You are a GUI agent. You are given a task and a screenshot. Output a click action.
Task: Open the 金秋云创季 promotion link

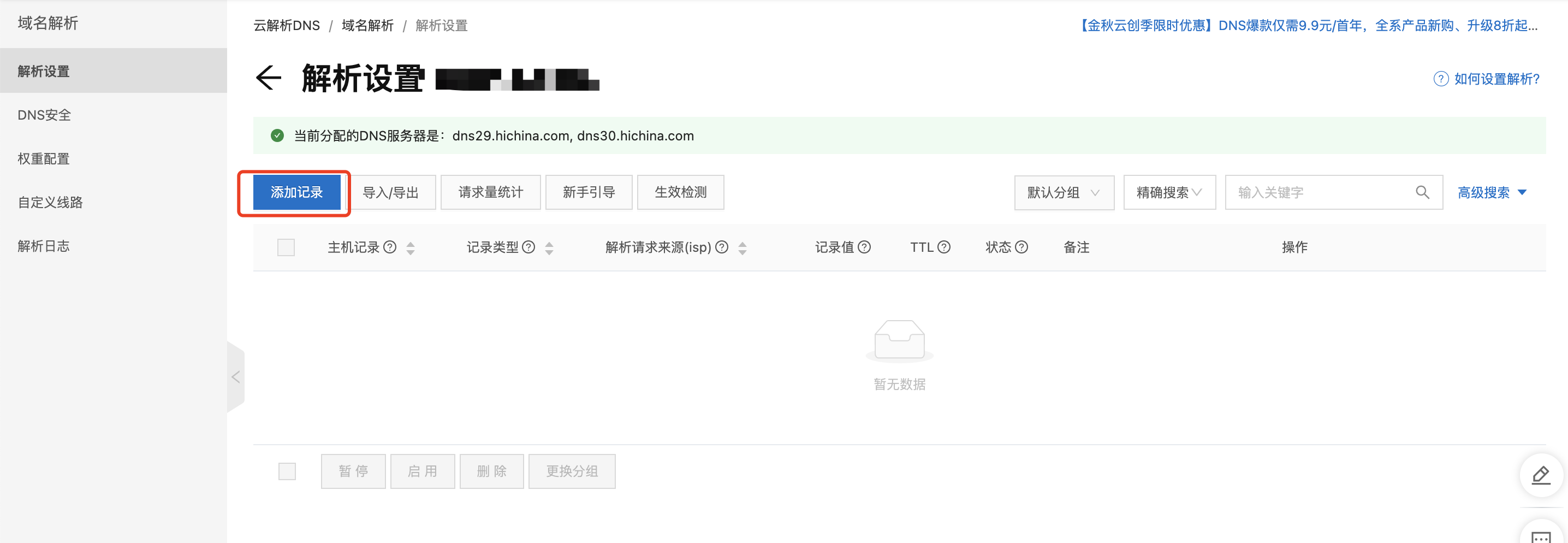[x=1309, y=26]
